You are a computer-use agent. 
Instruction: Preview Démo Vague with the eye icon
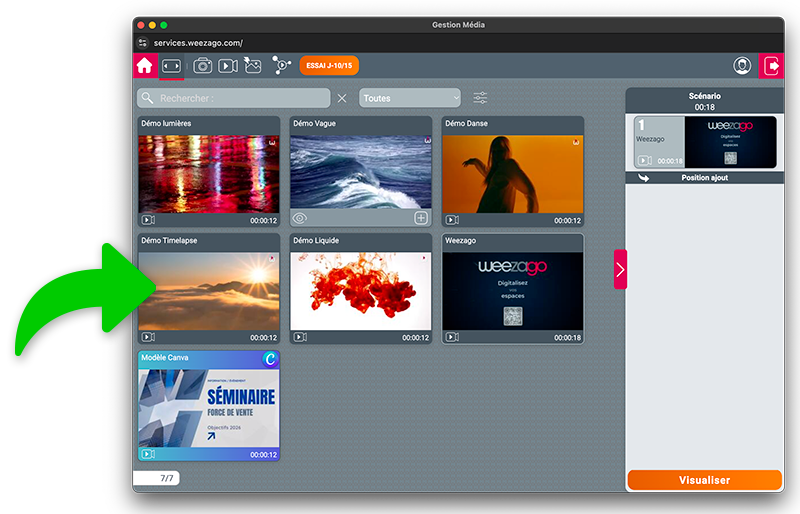click(299, 218)
